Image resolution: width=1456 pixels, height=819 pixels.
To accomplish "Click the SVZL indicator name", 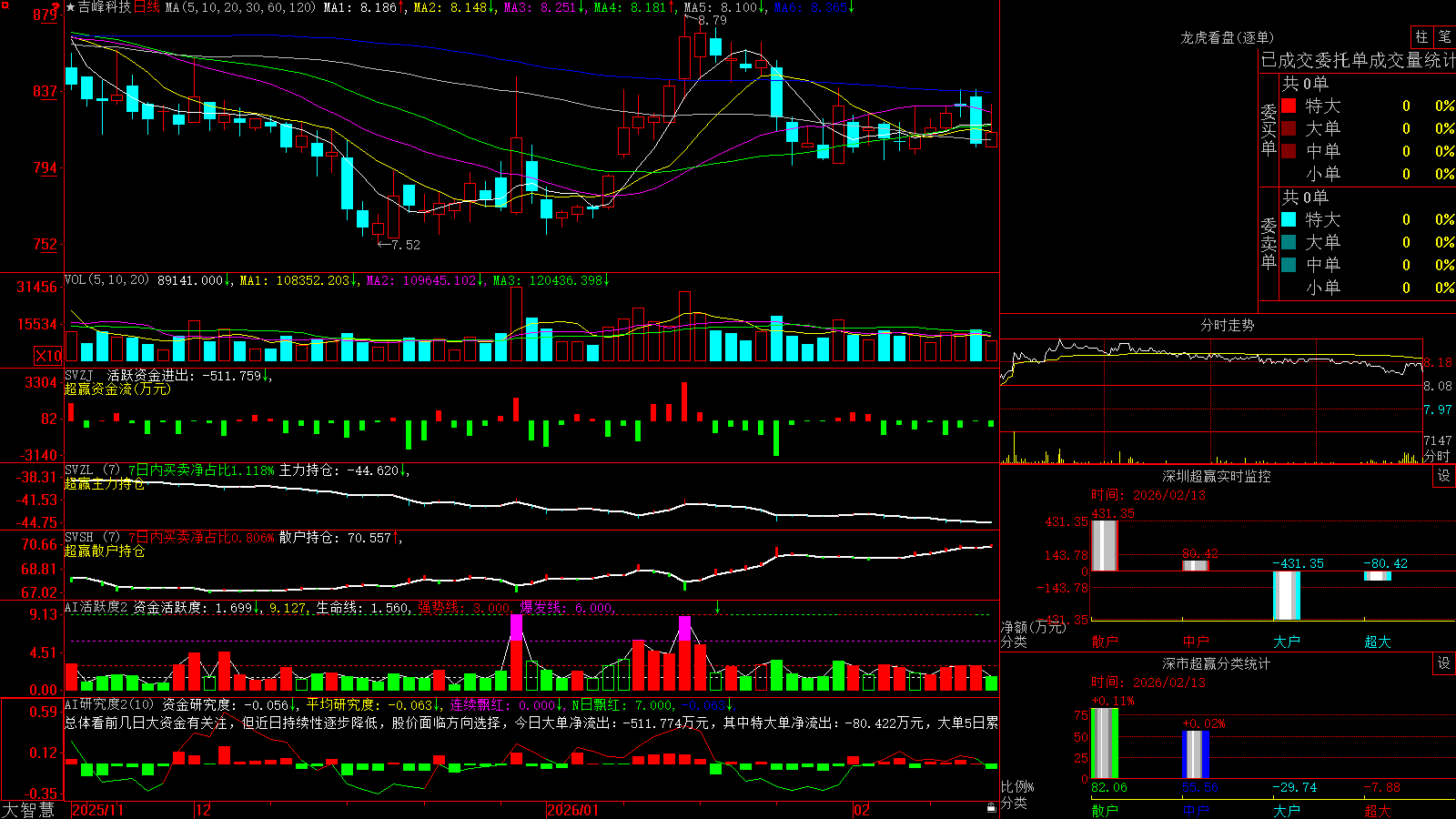I will 79,470.
